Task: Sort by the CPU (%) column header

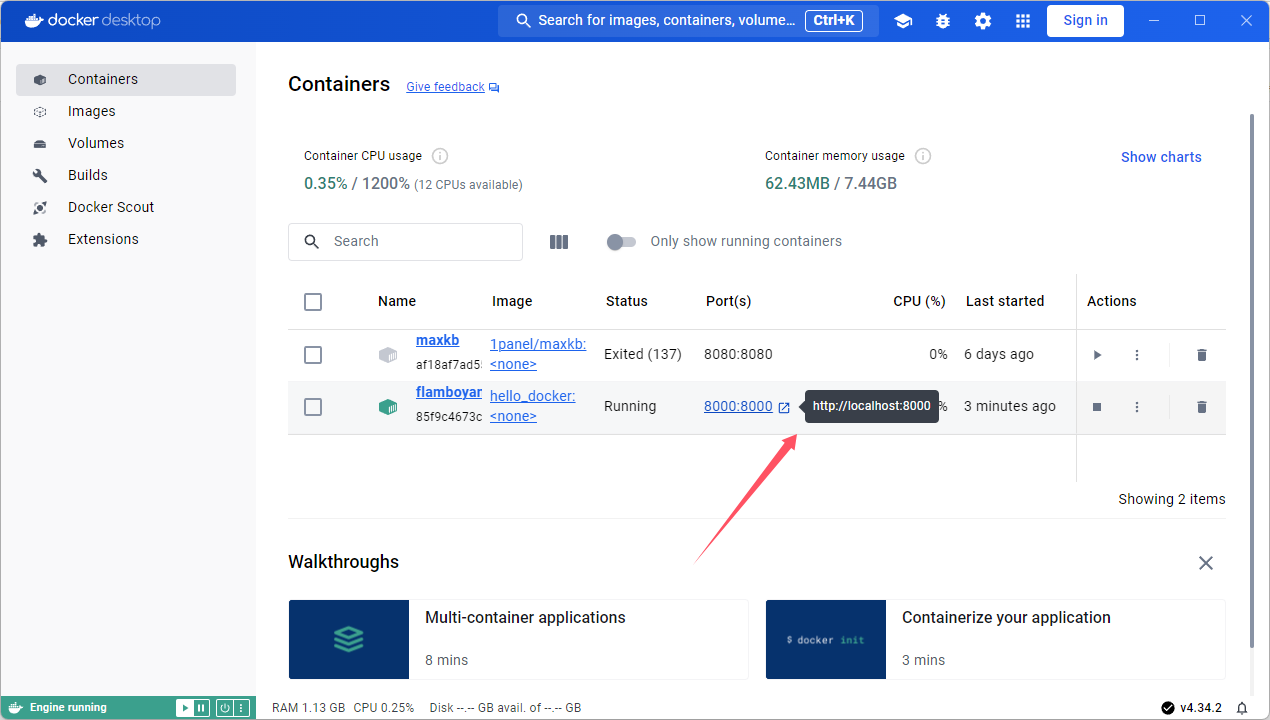Action: point(919,302)
